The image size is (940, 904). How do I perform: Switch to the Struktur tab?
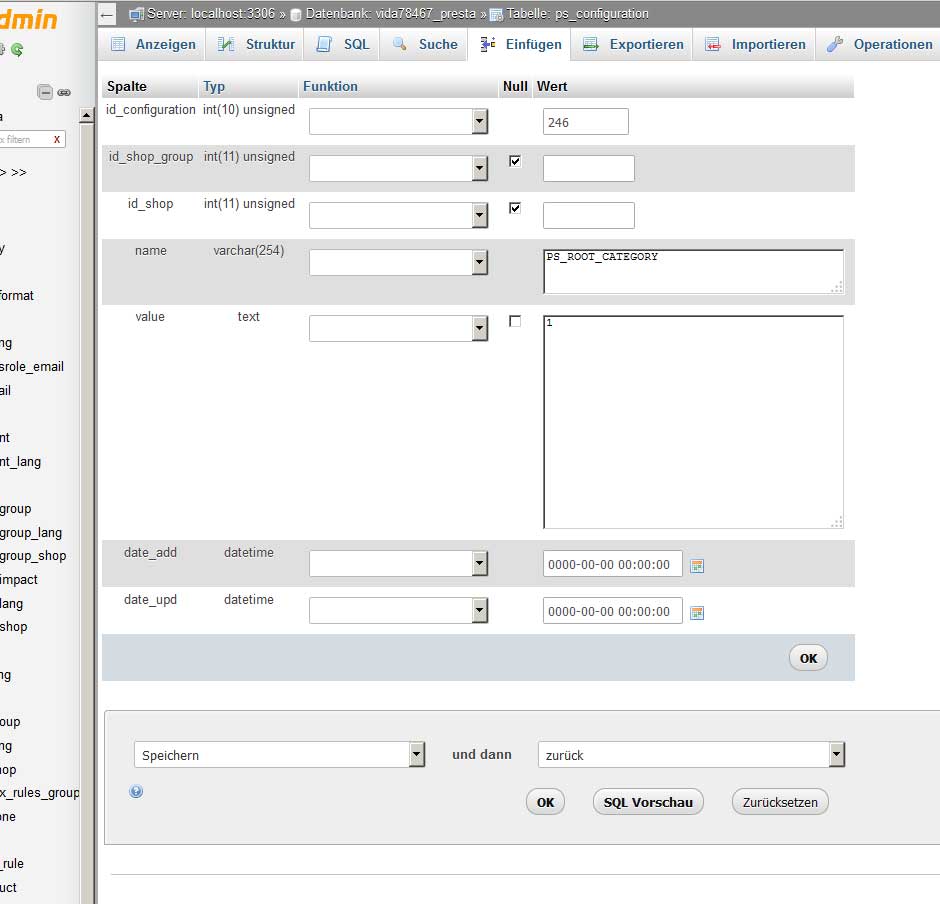256,44
